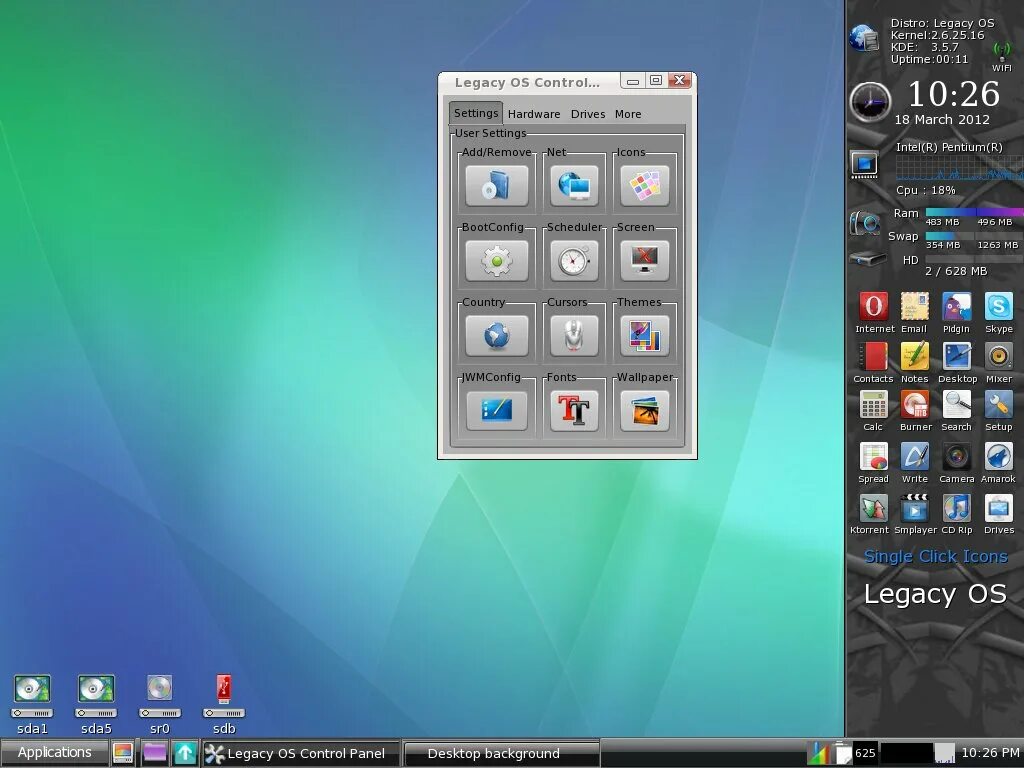Open the Themes settings icon
The height and width of the screenshot is (768, 1024).
click(x=645, y=336)
